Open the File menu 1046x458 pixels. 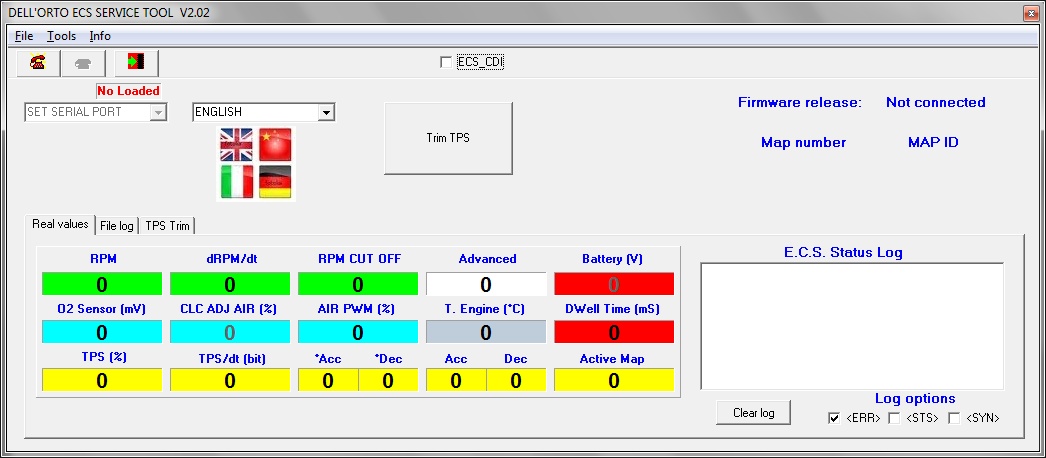pyautogui.click(x=24, y=36)
